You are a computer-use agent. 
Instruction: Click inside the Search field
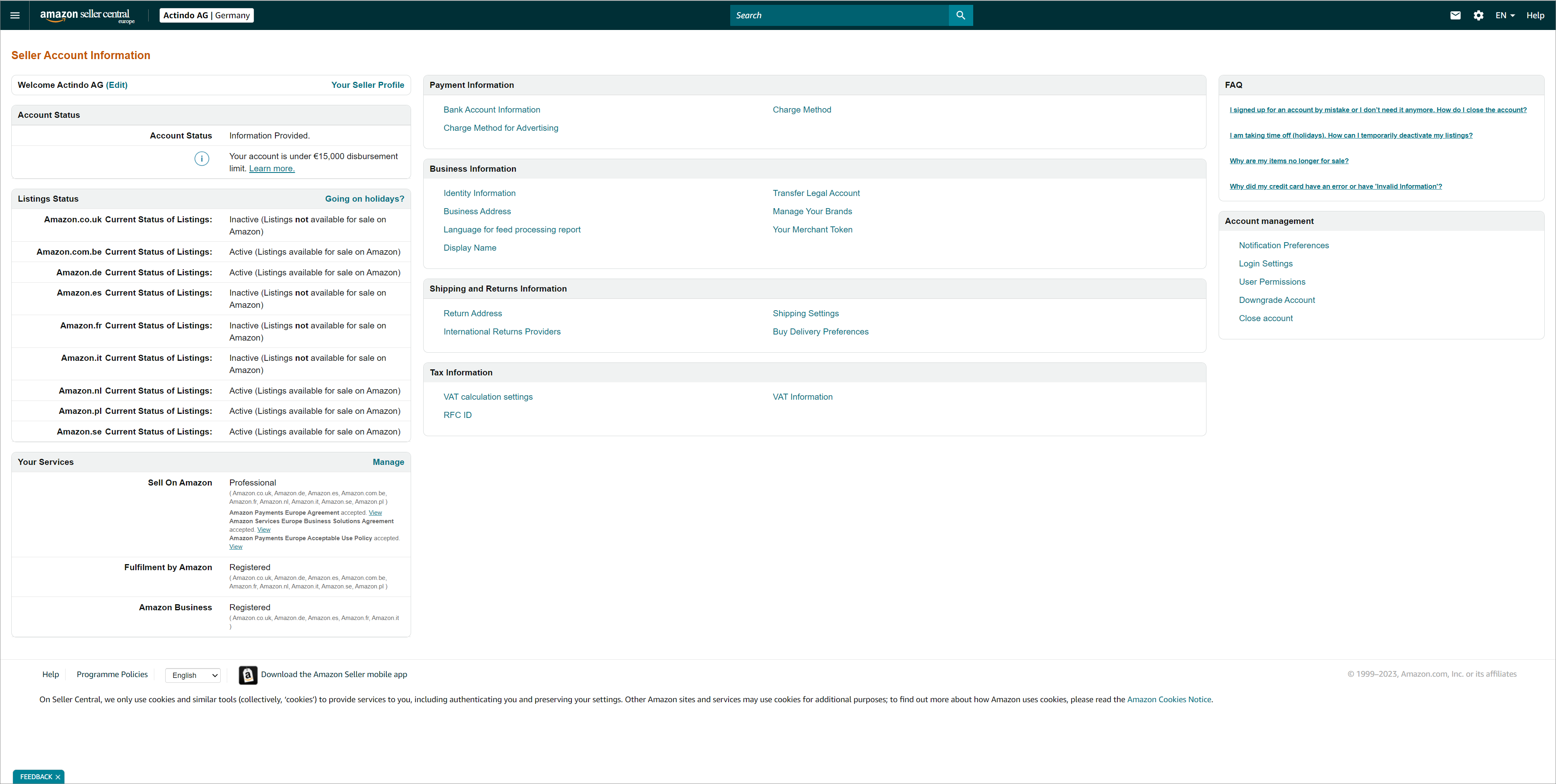840,16
